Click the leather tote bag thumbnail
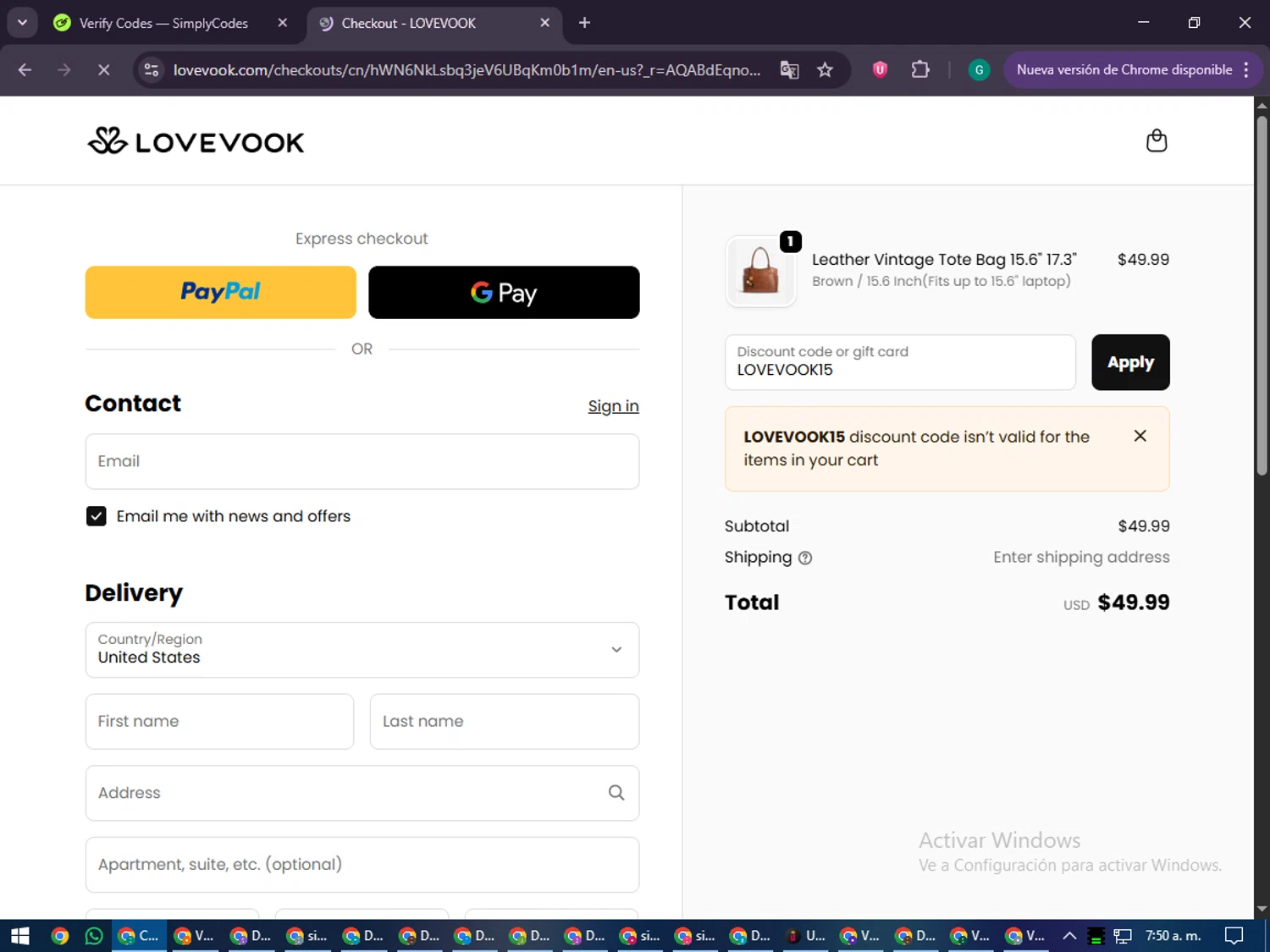Image resolution: width=1270 pixels, height=952 pixels. (x=760, y=271)
